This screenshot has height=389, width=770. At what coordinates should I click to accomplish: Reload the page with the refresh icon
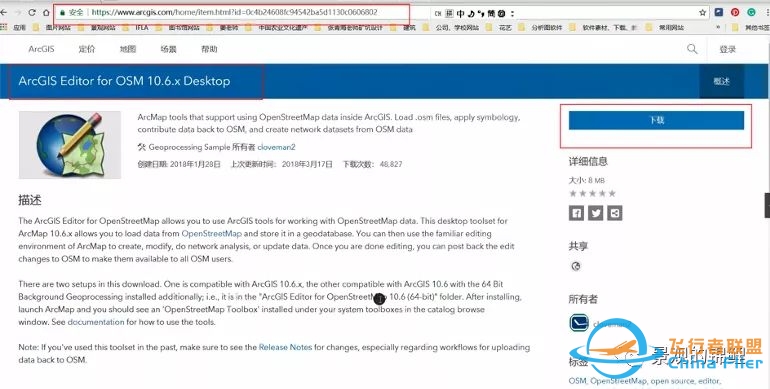point(32,12)
